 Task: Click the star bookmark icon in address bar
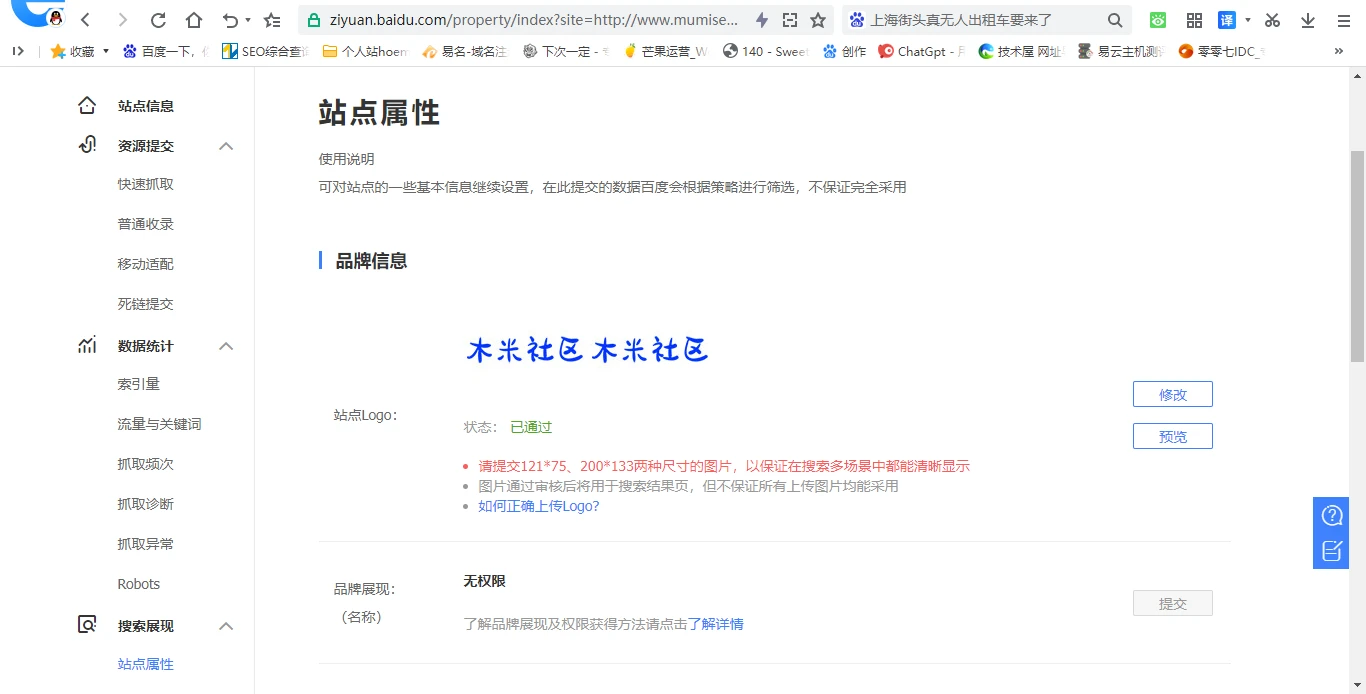click(818, 20)
